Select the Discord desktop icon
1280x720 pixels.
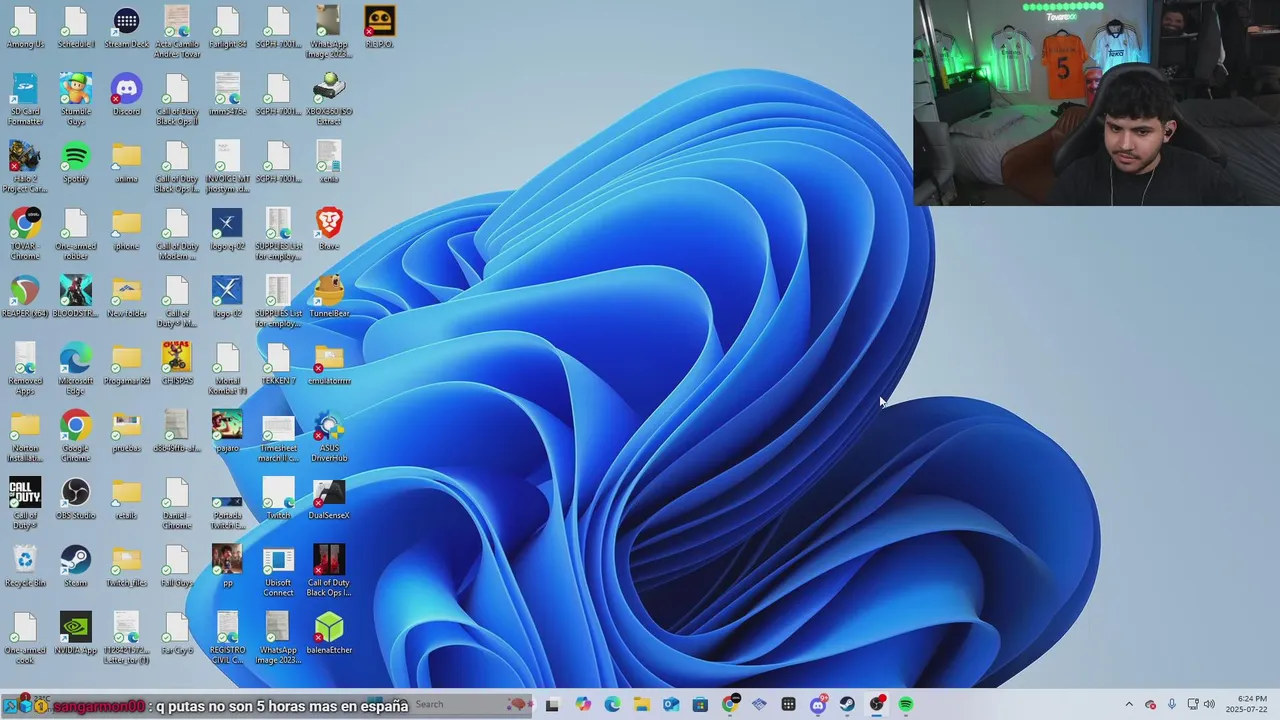coord(126,95)
